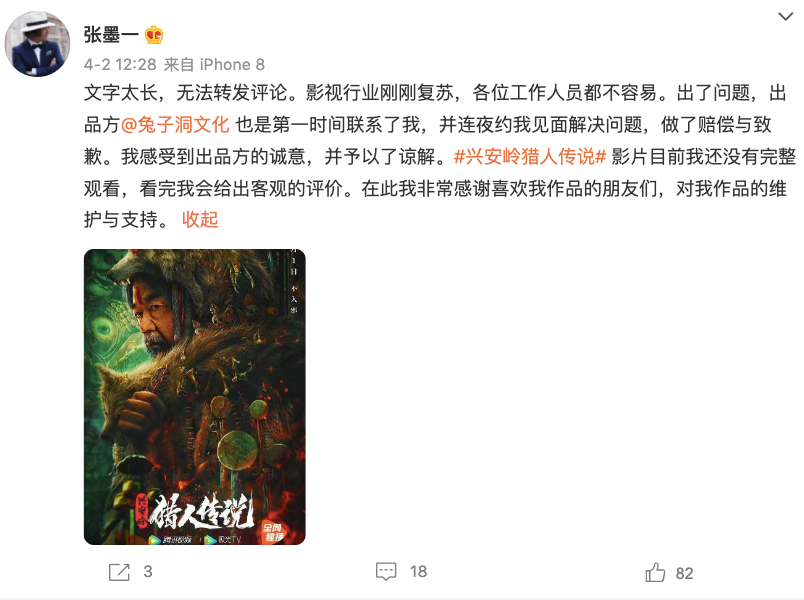Click the comment speech bubble icon
This screenshot has height=600, width=804.
386,572
